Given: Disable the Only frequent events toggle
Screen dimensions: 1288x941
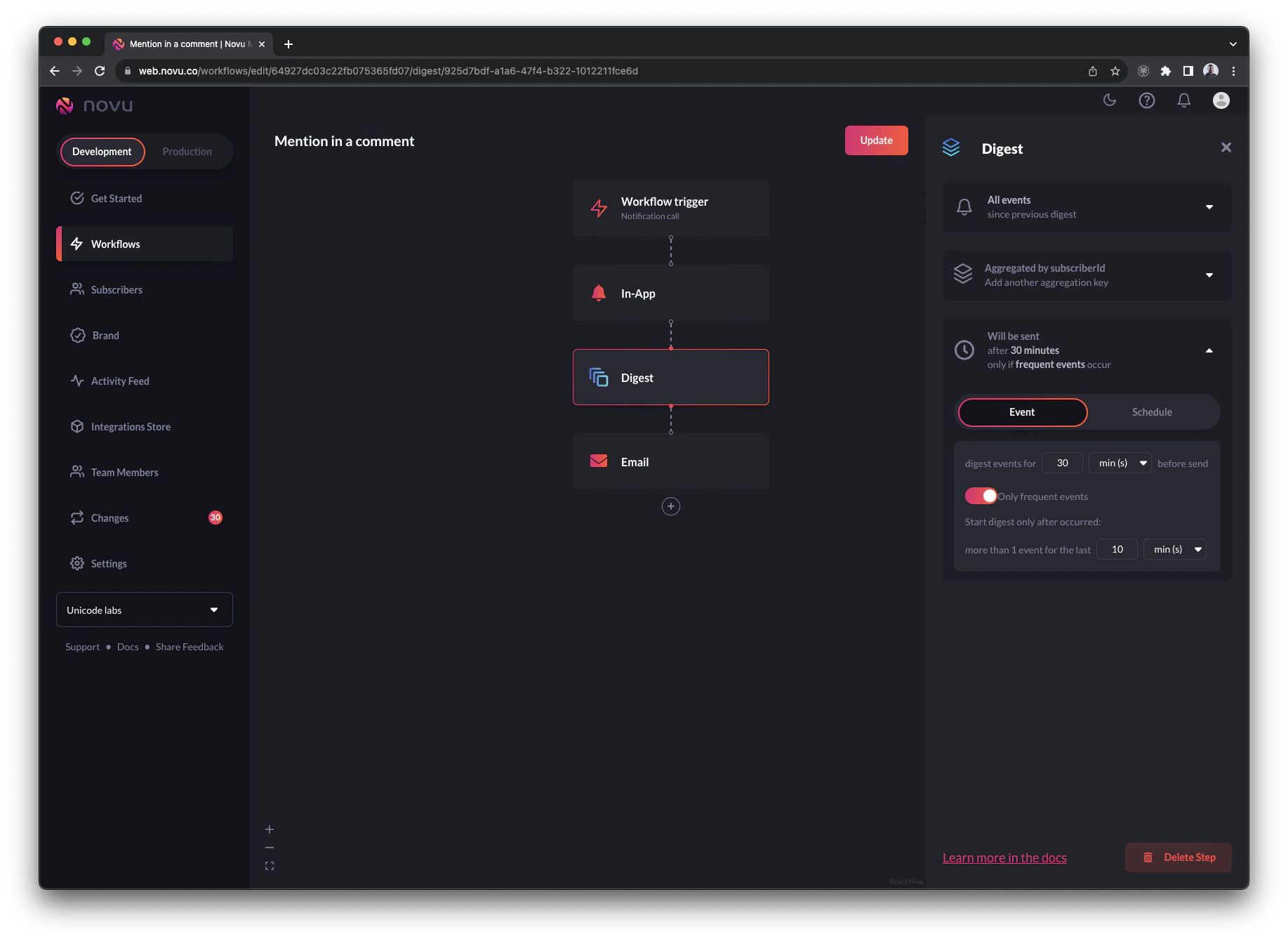Looking at the screenshot, I should coord(981,496).
